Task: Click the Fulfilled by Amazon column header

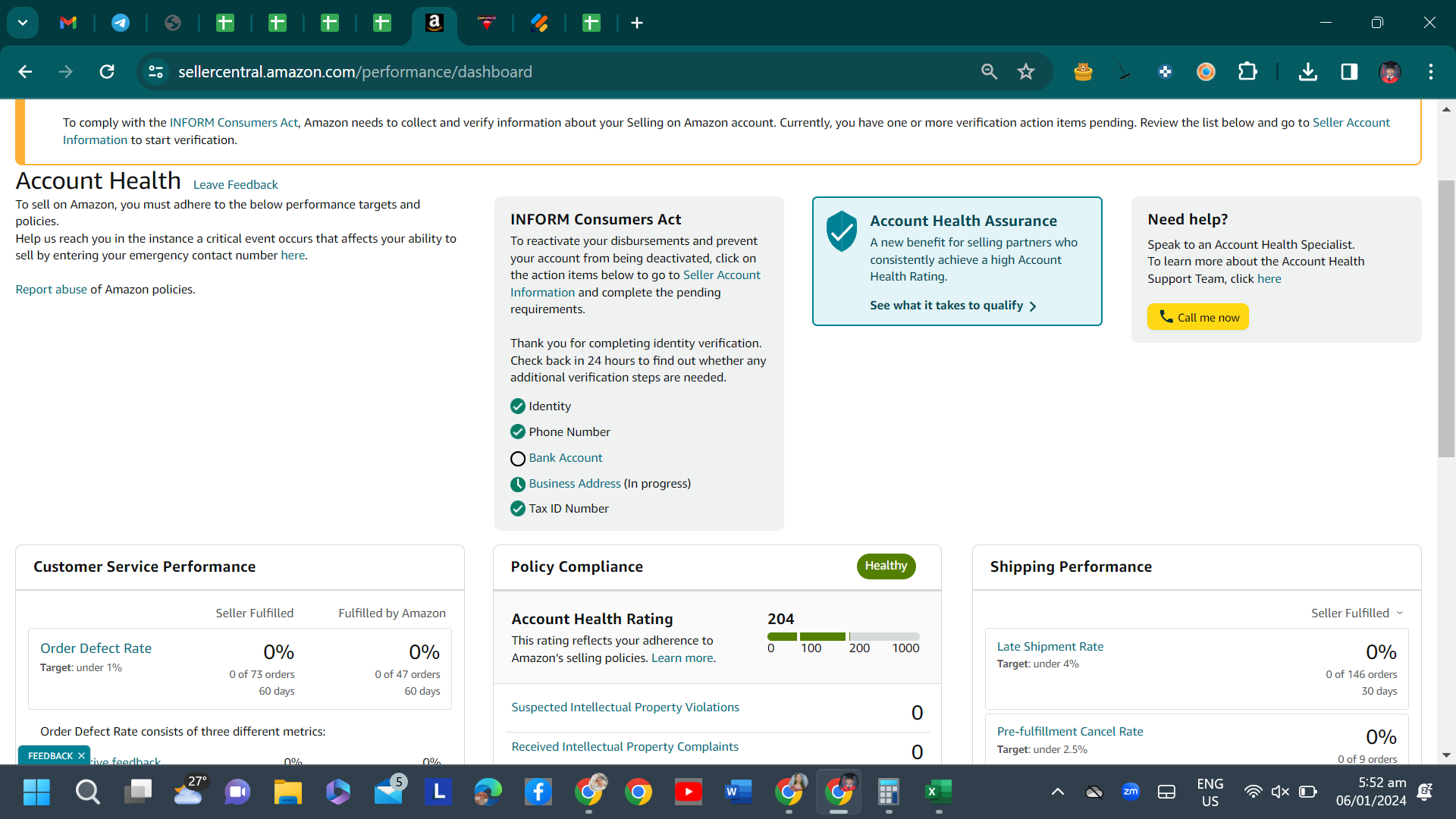Action: pos(392,613)
